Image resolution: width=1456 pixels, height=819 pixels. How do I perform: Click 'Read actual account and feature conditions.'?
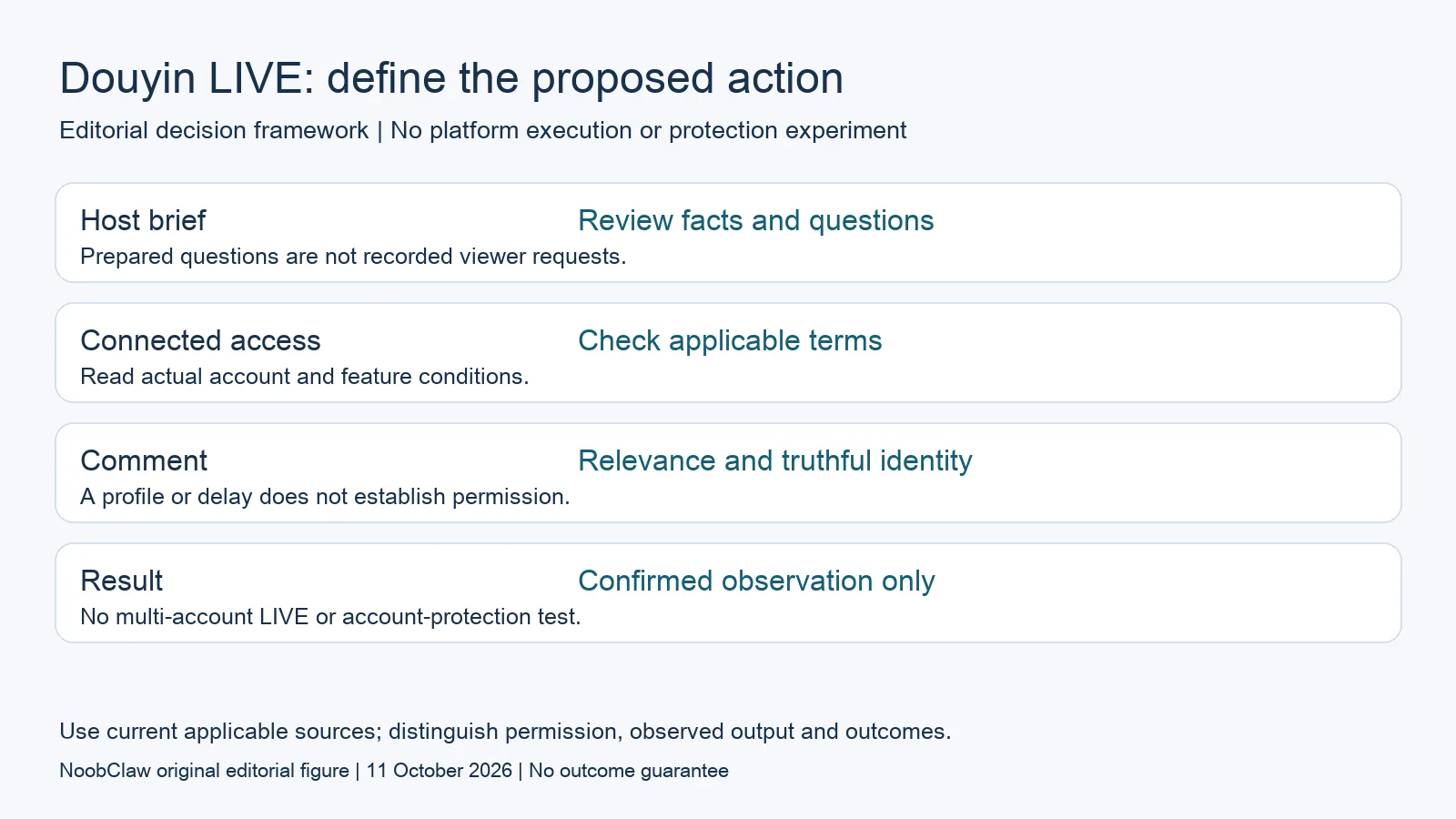click(x=305, y=377)
